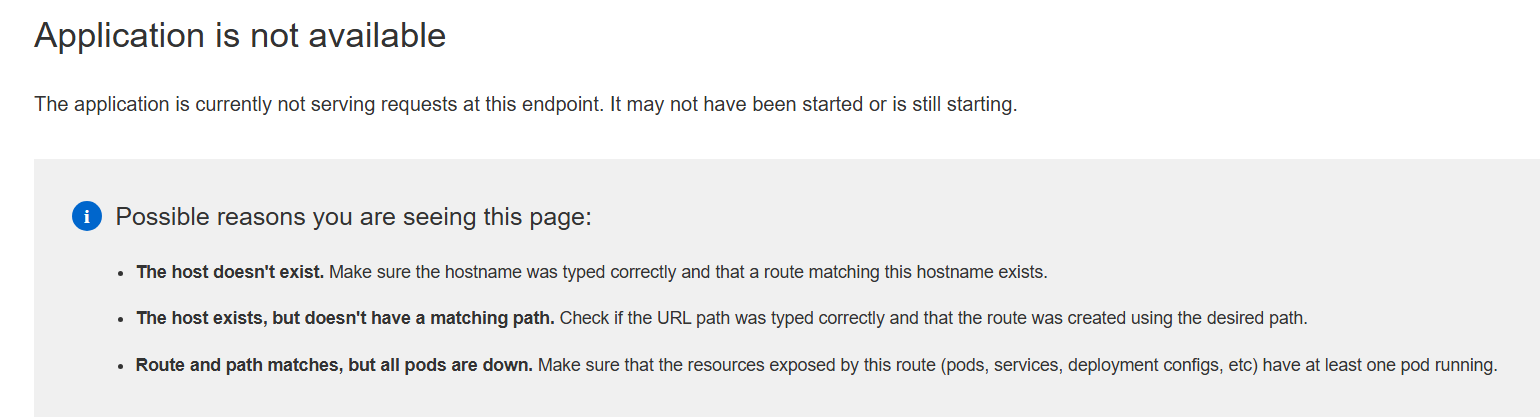1540x417 pixels.
Task: Click 'Possible reasons you are seeing this page' heading
Action: coord(354,216)
